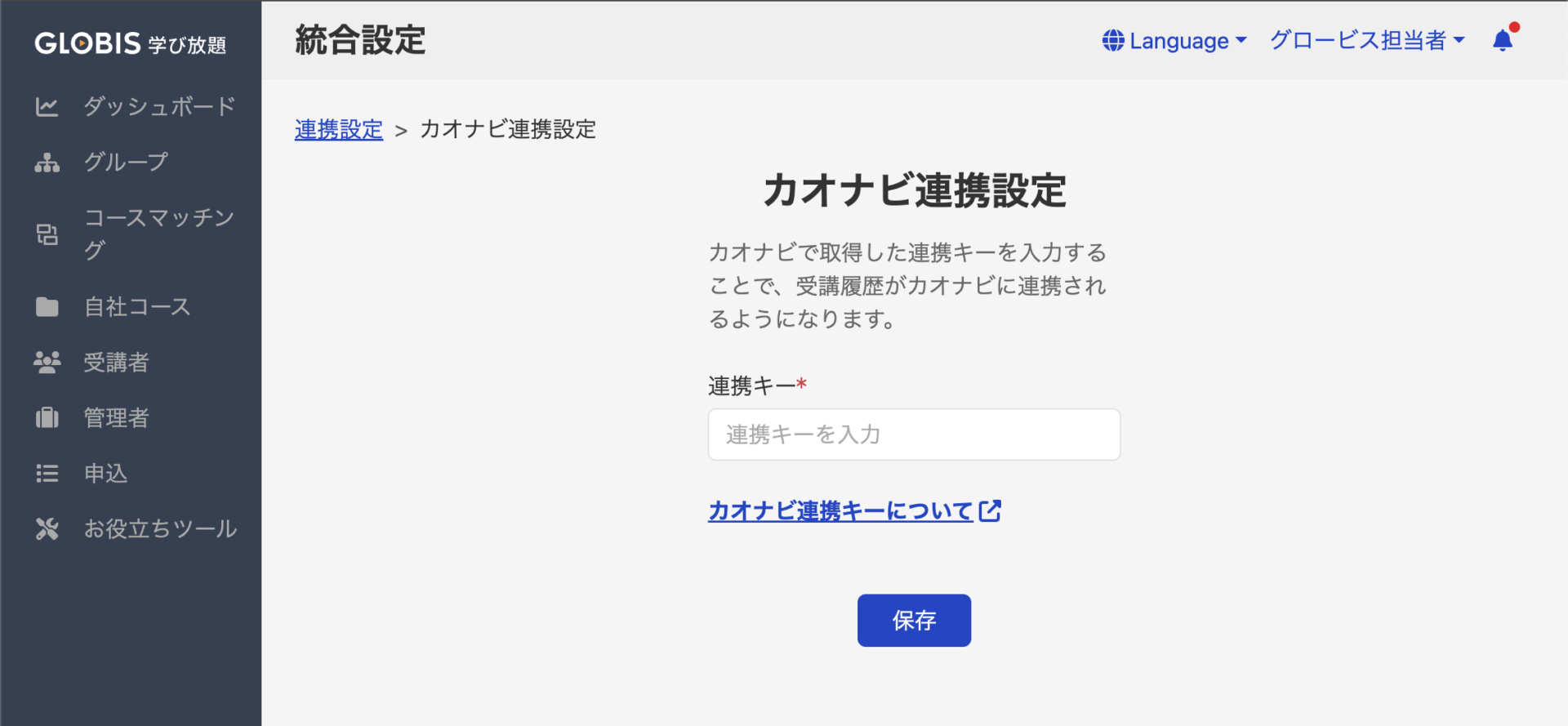Click the list icon beside 申込
The width and height of the screenshot is (1568, 726).
pos(47,474)
